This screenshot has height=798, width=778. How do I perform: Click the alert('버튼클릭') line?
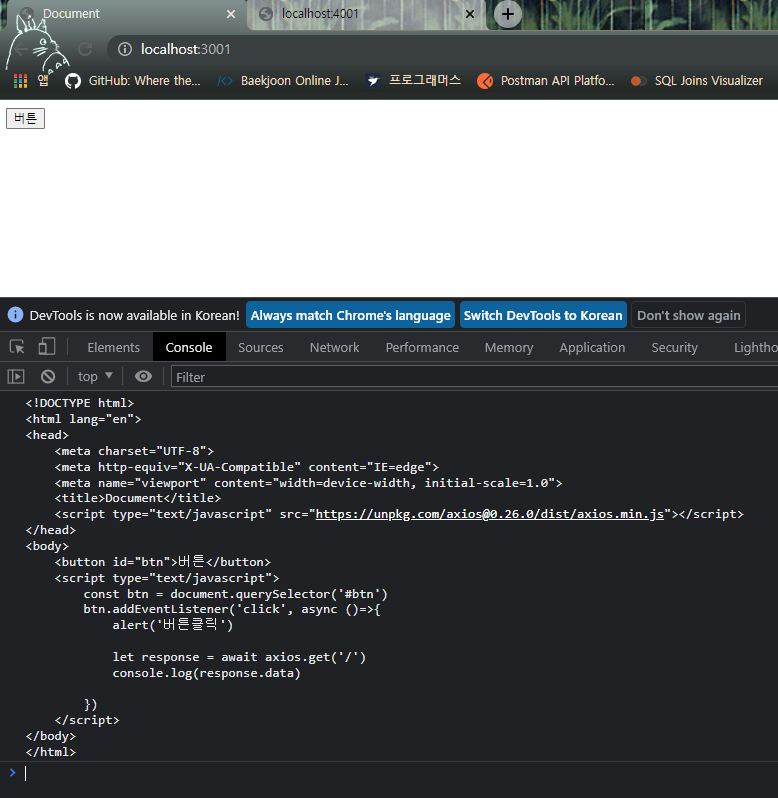[x=173, y=625]
